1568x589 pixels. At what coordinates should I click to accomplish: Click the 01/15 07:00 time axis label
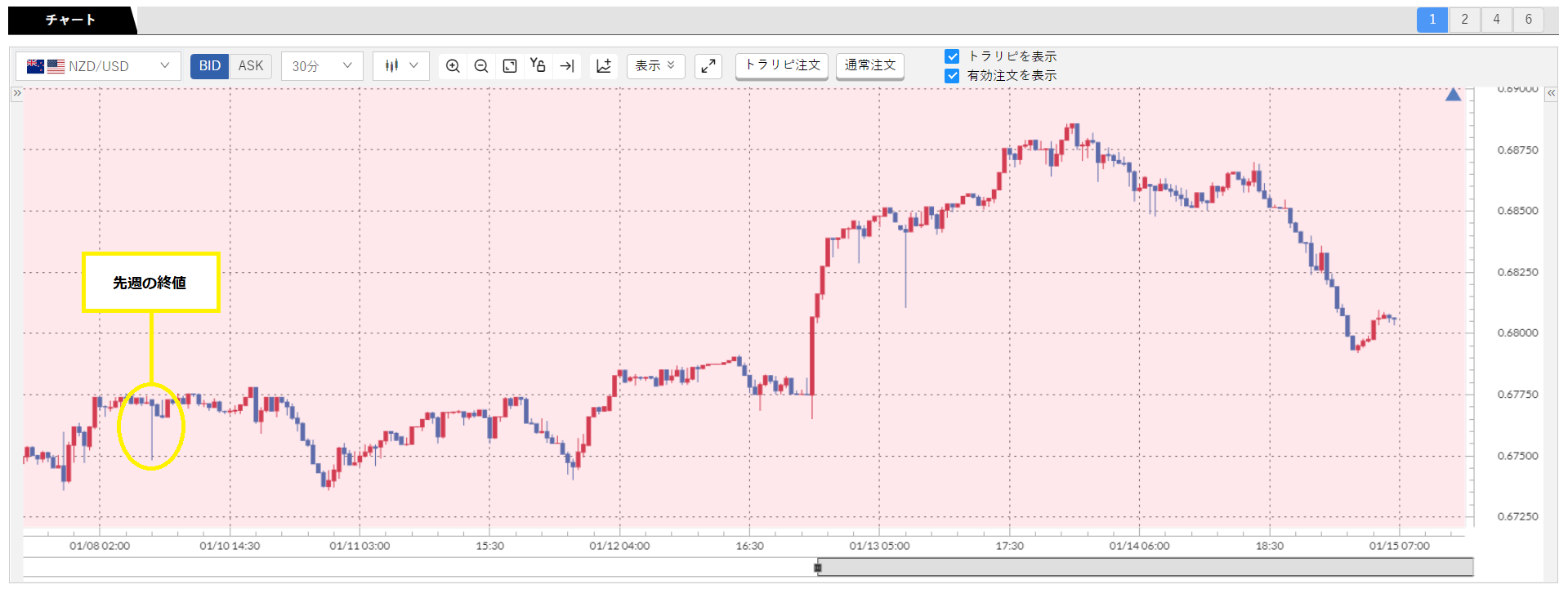click(1400, 546)
